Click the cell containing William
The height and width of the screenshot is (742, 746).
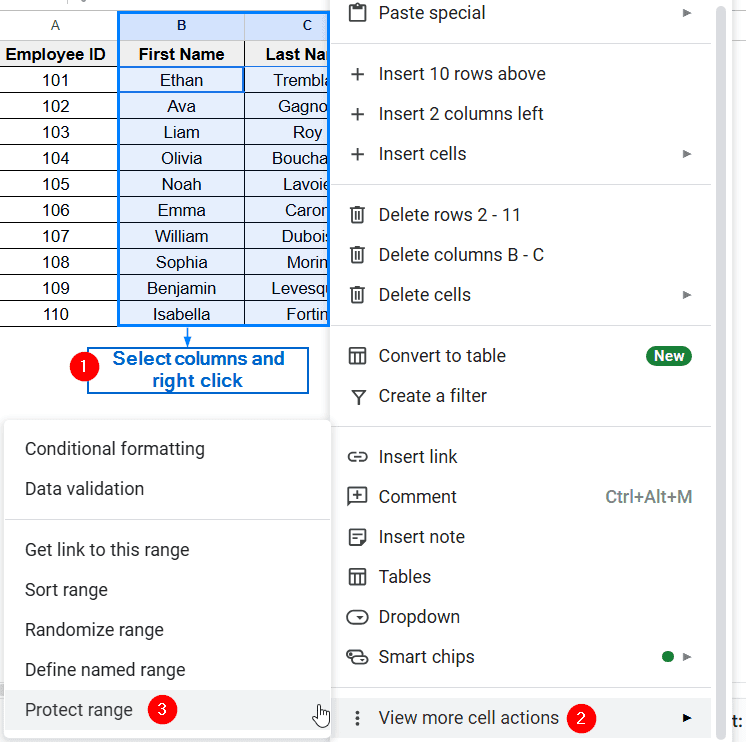(181, 236)
